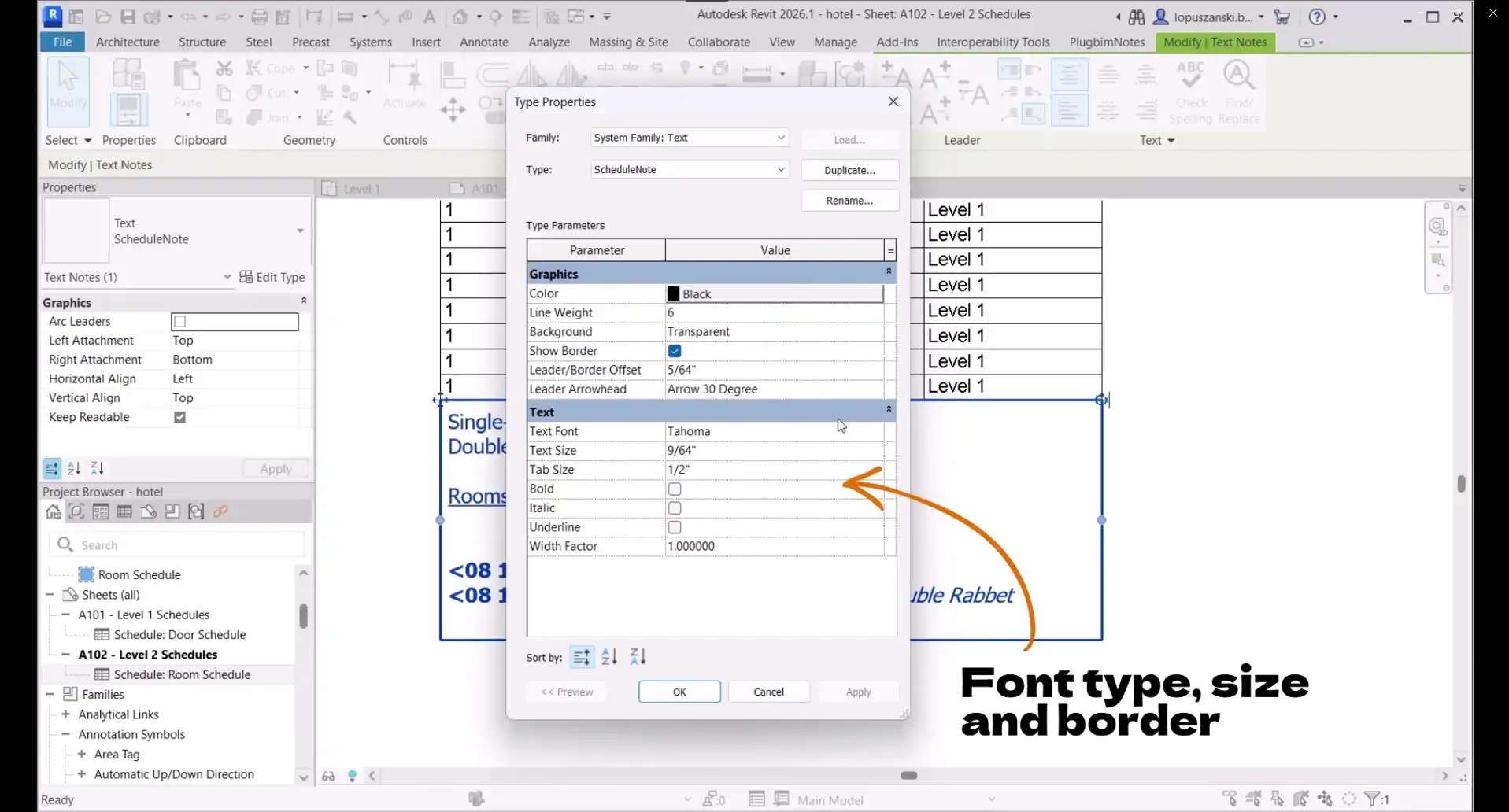
Task: Click the Cancel button in Type Properties
Action: pyautogui.click(x=768, y=692)
